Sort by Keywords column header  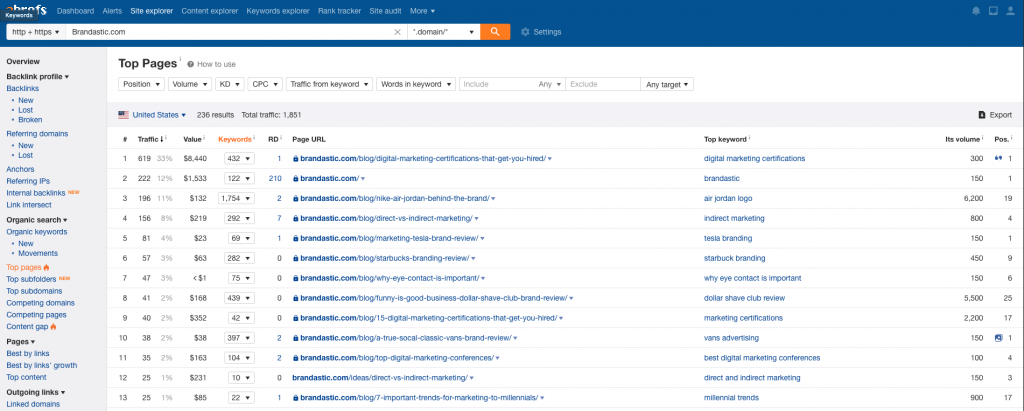point(234,139)
